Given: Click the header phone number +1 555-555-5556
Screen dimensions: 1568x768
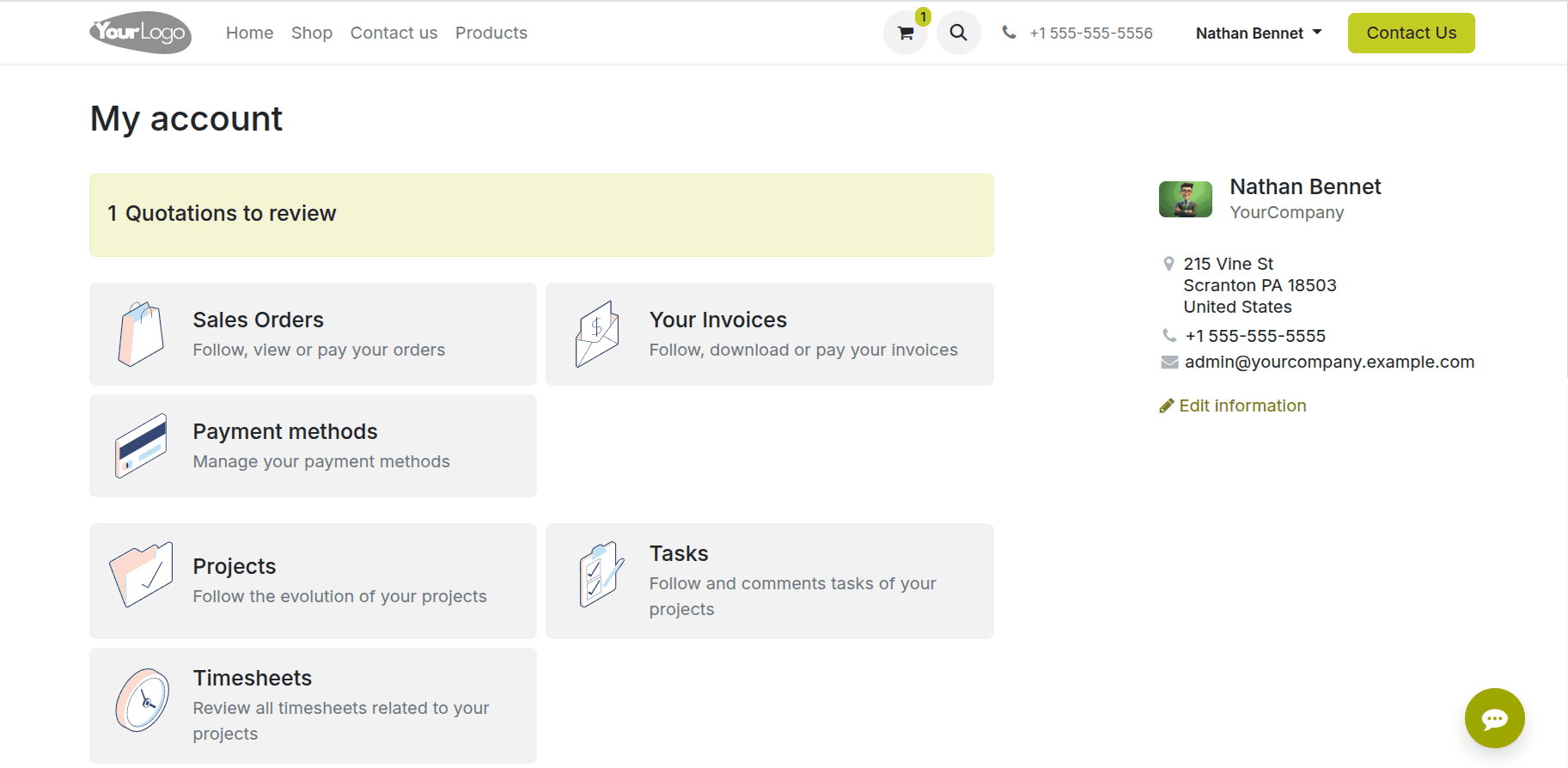Looking at the screenshot, I should click(x=1090, y=34).
